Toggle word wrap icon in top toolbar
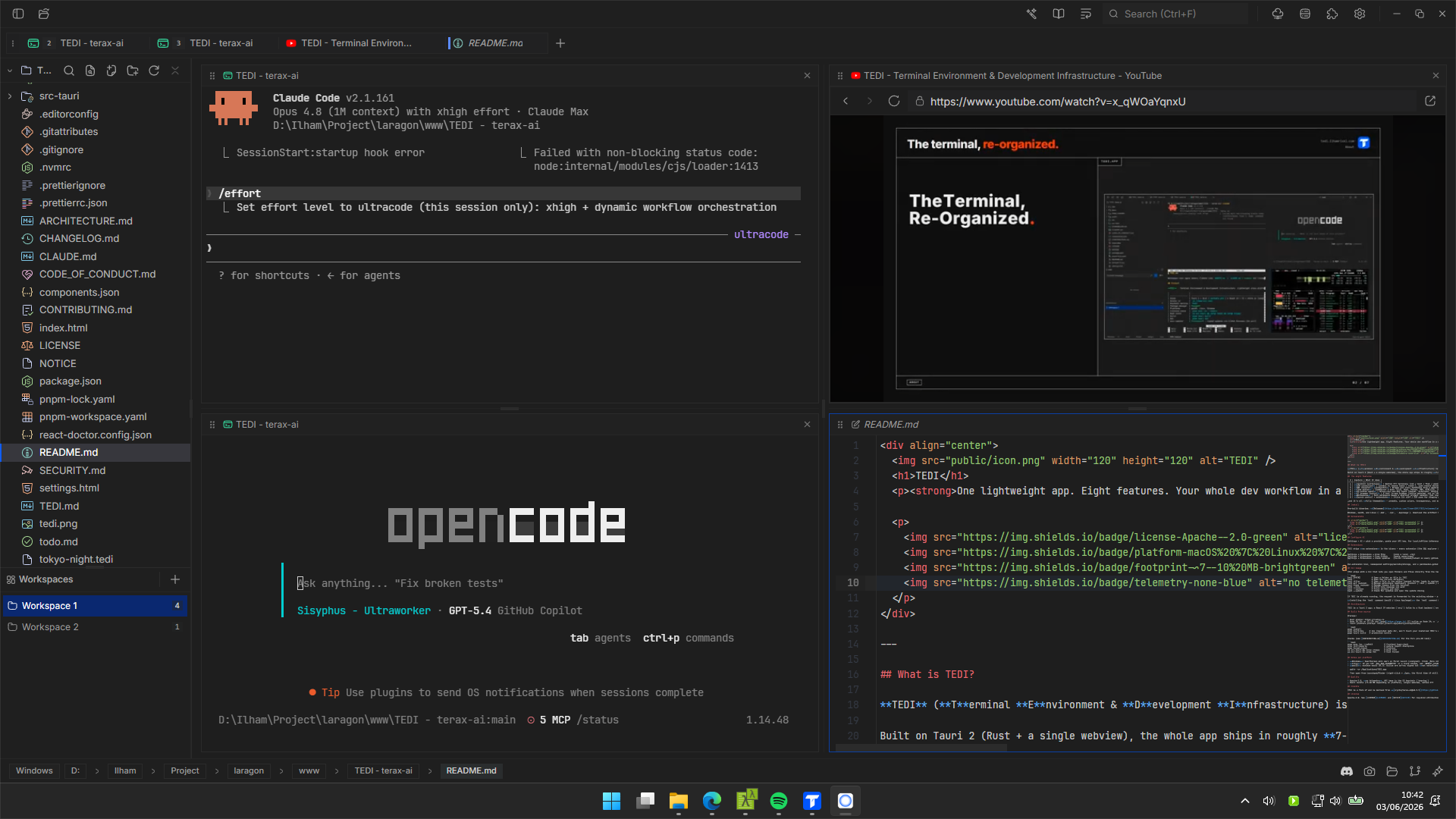The width and height of the screenshot is (1456, 819). point(1086,14)
